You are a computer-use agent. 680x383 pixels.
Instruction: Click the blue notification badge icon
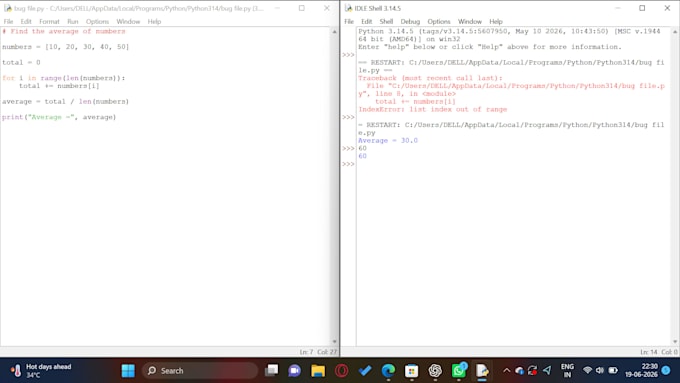tap(666, 370)
